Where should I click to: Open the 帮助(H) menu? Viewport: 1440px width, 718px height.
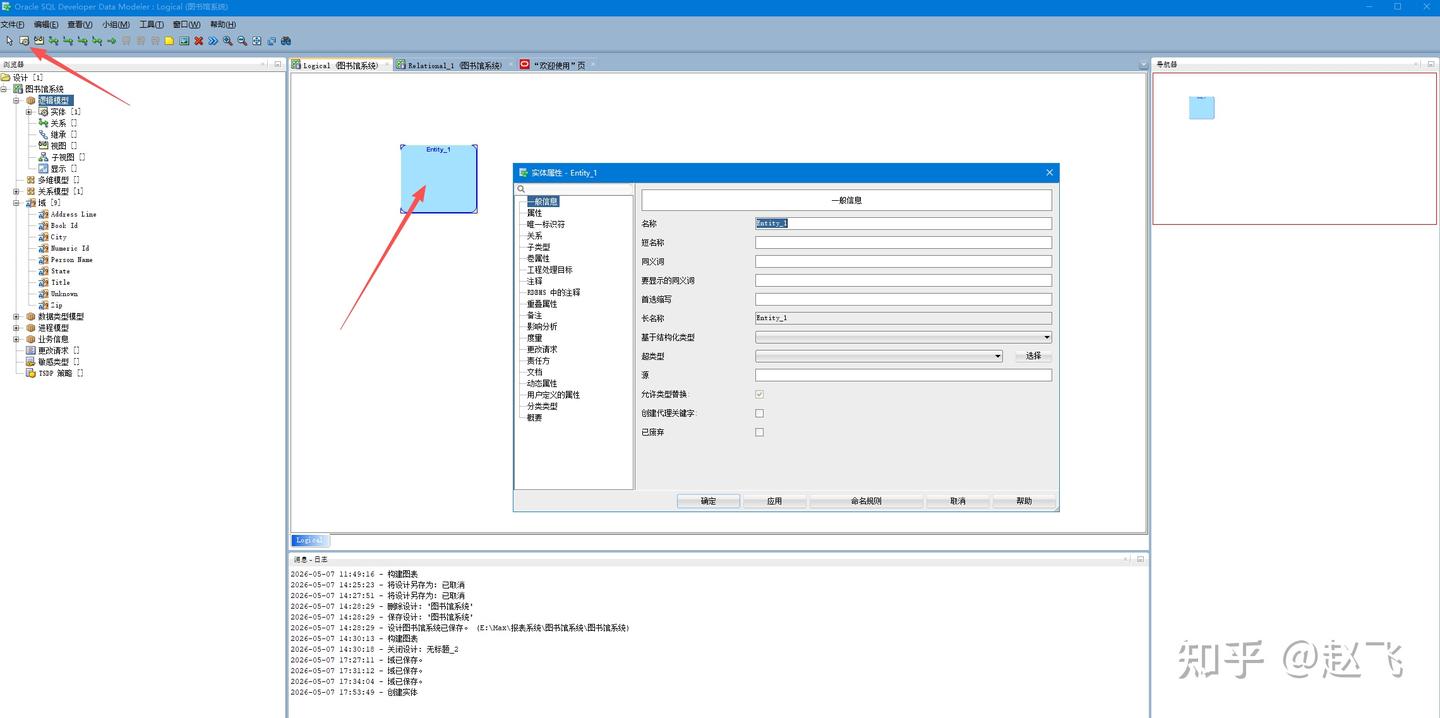click(223, 24)
